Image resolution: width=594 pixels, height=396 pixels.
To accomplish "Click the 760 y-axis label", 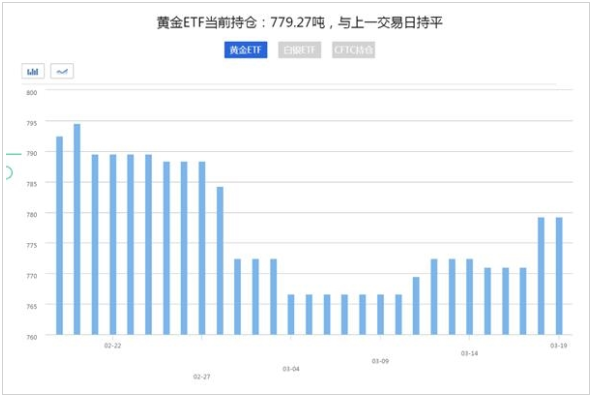I will point(32,337).
